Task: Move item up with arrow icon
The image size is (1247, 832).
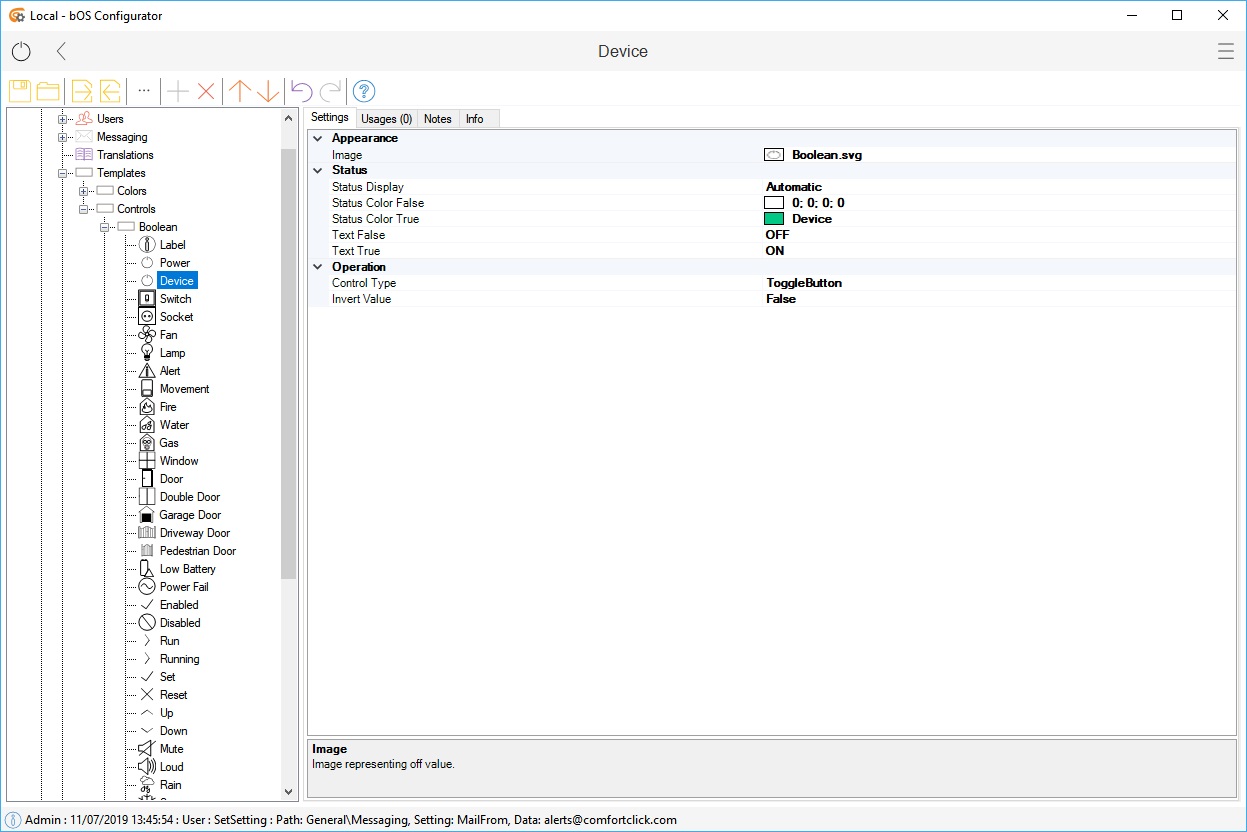Action: click(239, 91)
